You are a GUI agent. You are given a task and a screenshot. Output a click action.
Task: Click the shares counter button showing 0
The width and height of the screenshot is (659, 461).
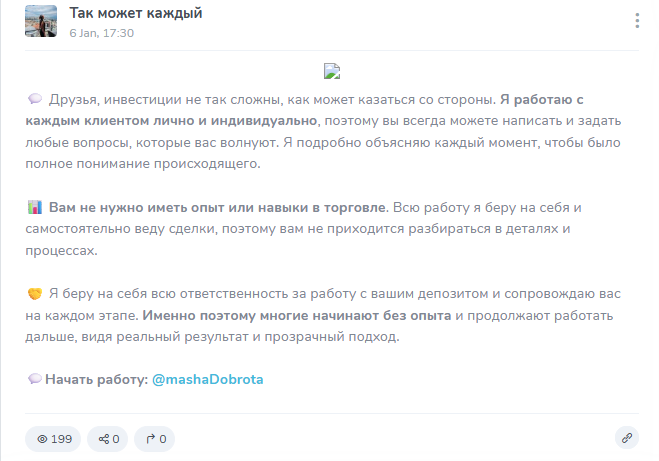click(108, 439)
